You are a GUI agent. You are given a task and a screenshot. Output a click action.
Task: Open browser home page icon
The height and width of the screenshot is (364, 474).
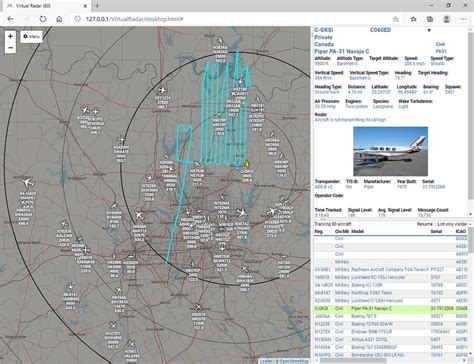pyautogui.click(x=59, y=19)
